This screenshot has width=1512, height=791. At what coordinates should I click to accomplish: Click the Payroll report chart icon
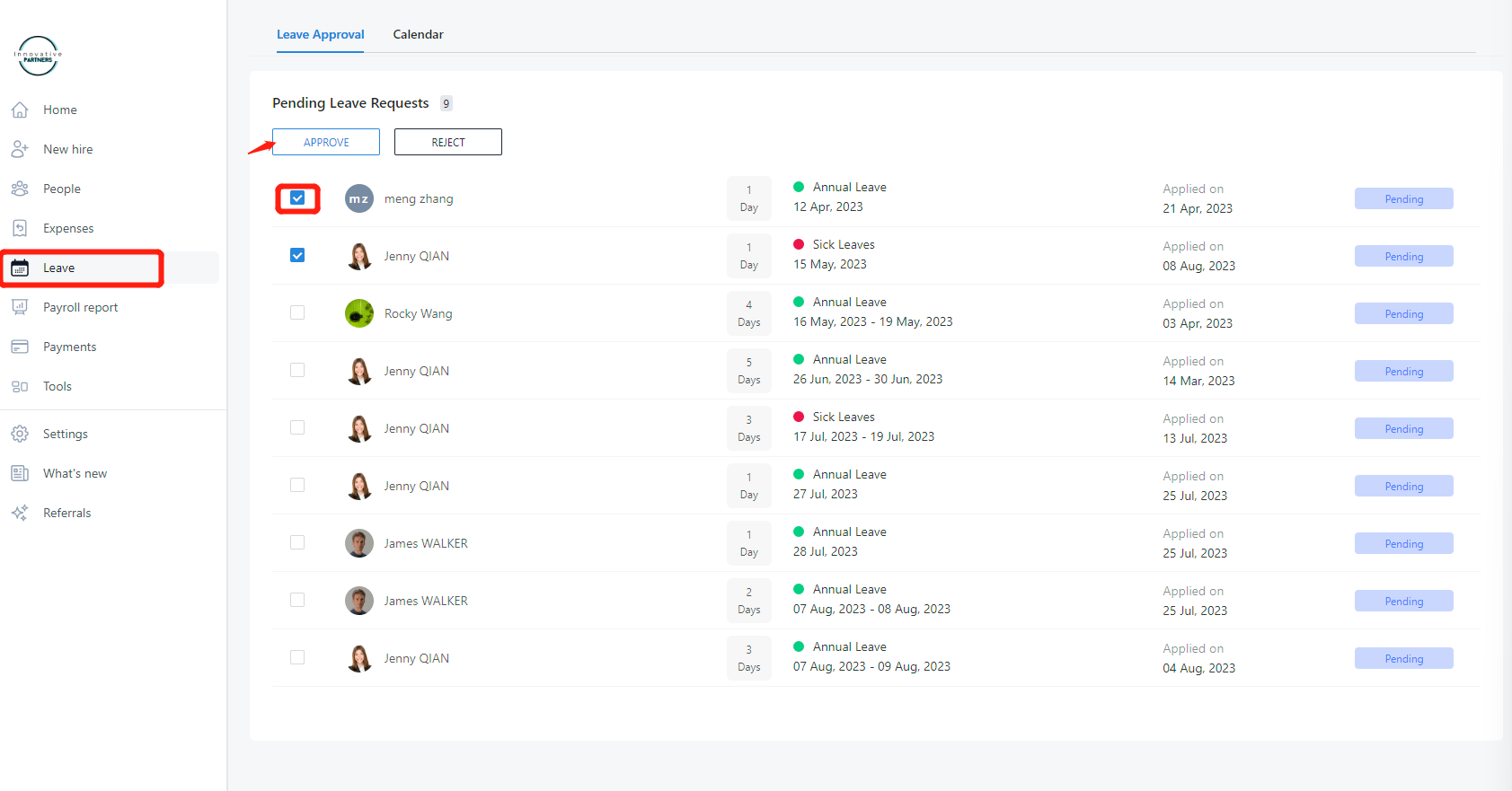pyautogui.click(x=20, y=307)
